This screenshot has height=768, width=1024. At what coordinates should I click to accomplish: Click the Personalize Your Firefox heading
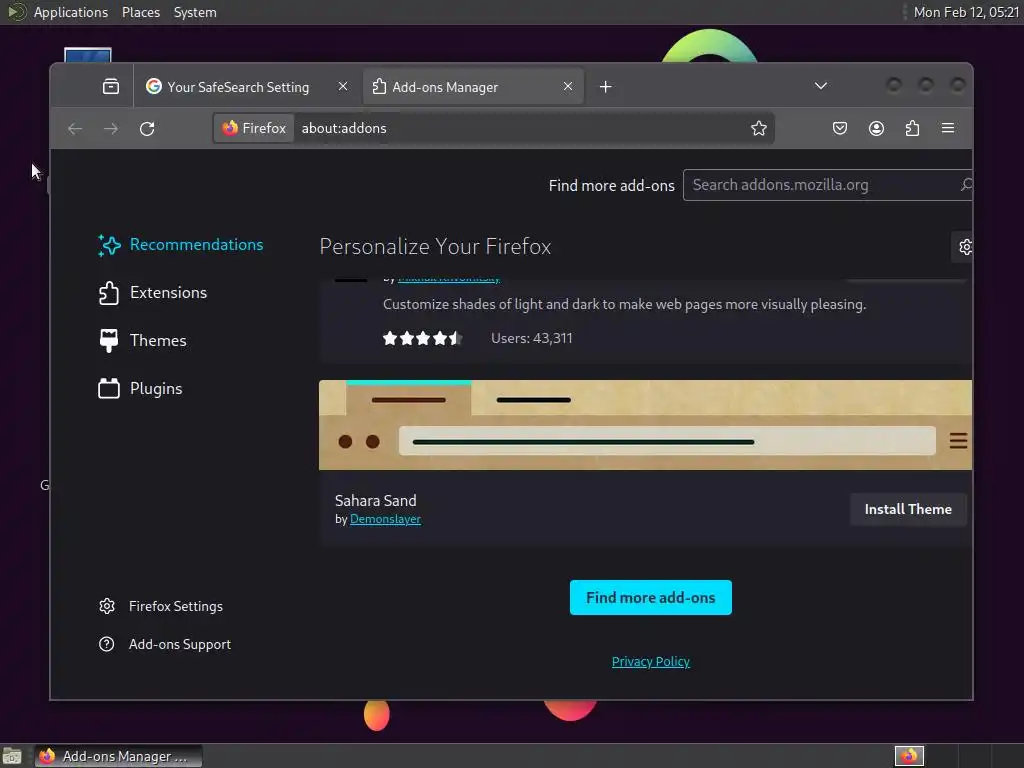pyautogui.click(x=435, y=247)
